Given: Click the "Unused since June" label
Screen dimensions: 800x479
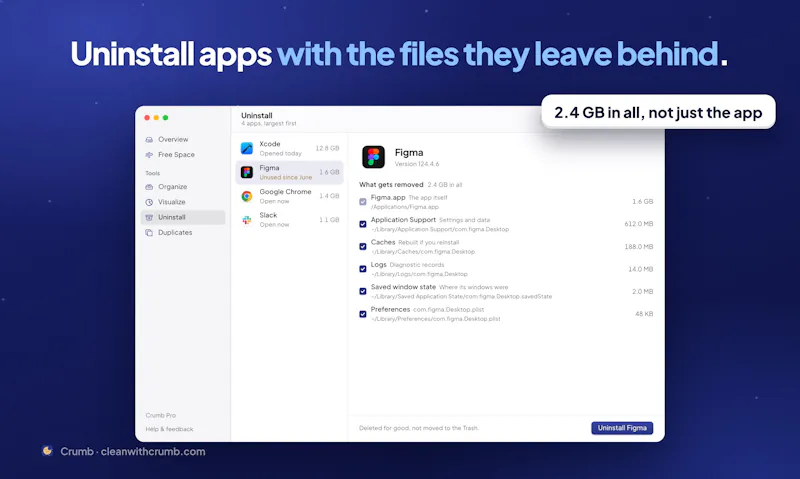Looking at the screenshot, I should point(286,178).
